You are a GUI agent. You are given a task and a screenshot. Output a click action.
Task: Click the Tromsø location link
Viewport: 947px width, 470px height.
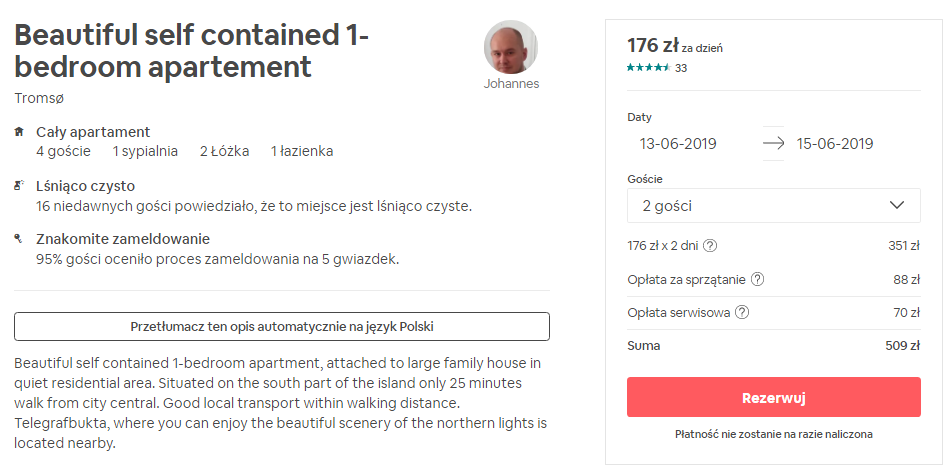[x=39, y=98]
